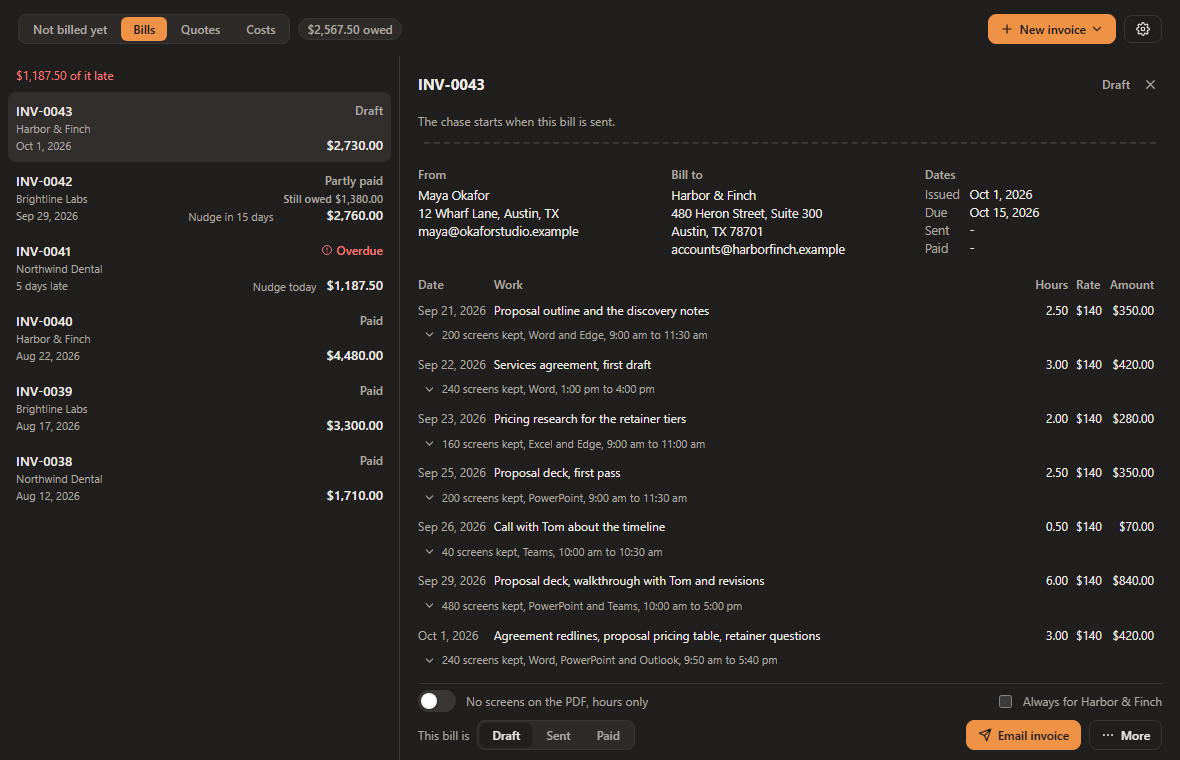Click the Work column header
The image size is (1180, 760).
[x=508, y=284]
